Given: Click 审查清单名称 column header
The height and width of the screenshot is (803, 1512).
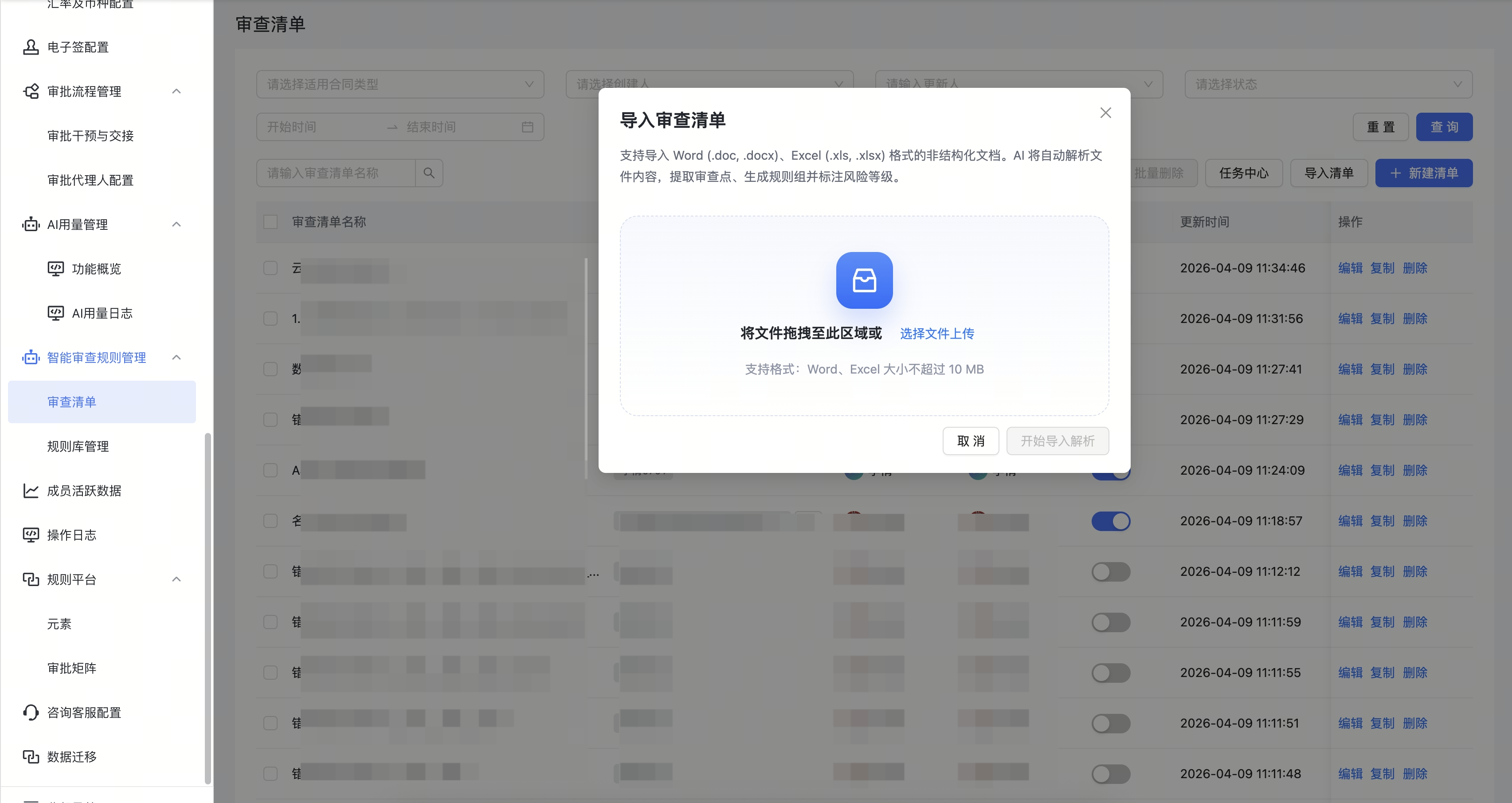Looking at the screenshot, I should point(329,222).
